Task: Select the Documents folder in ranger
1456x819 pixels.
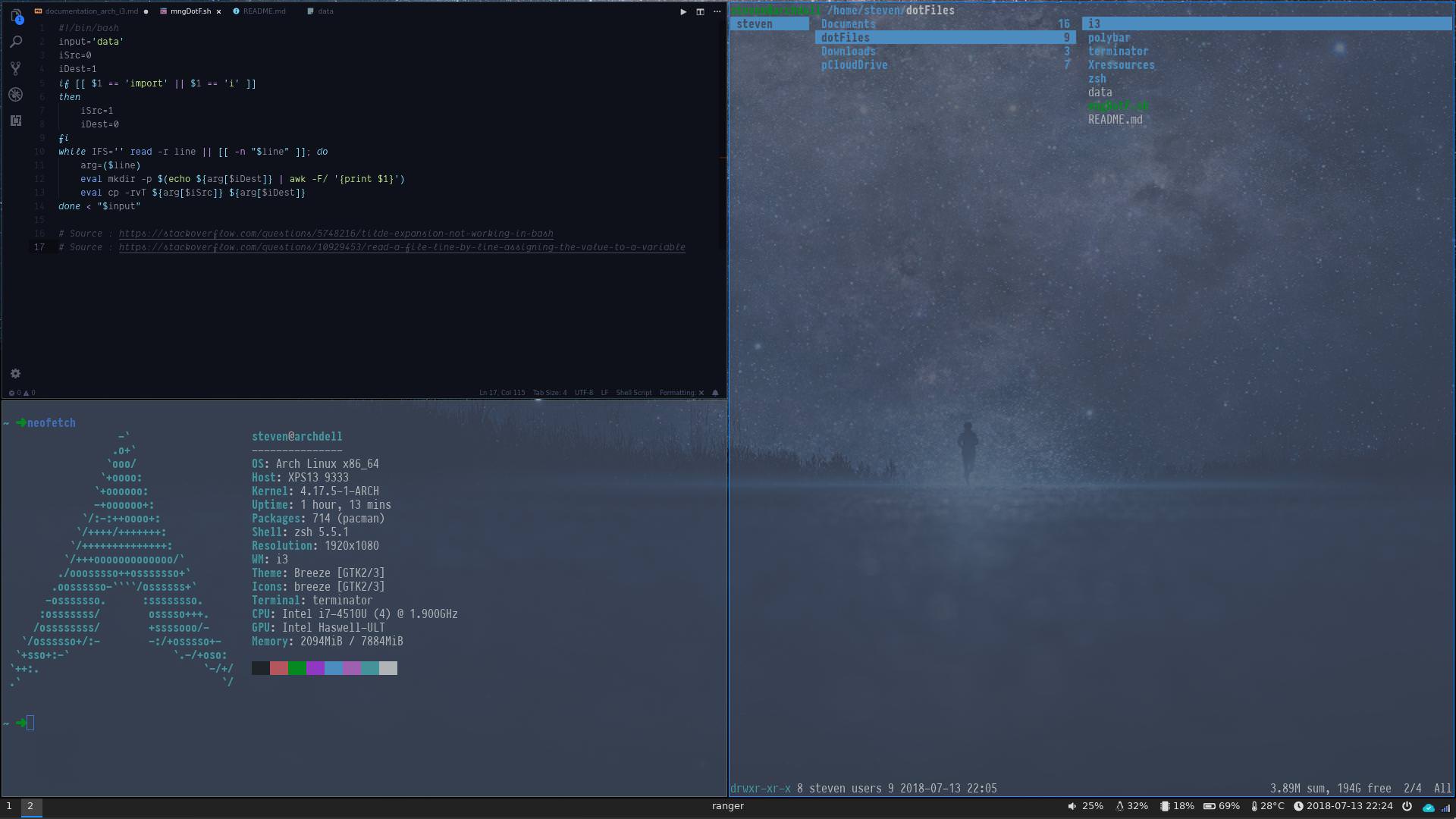Action: (x=945, y=24)
